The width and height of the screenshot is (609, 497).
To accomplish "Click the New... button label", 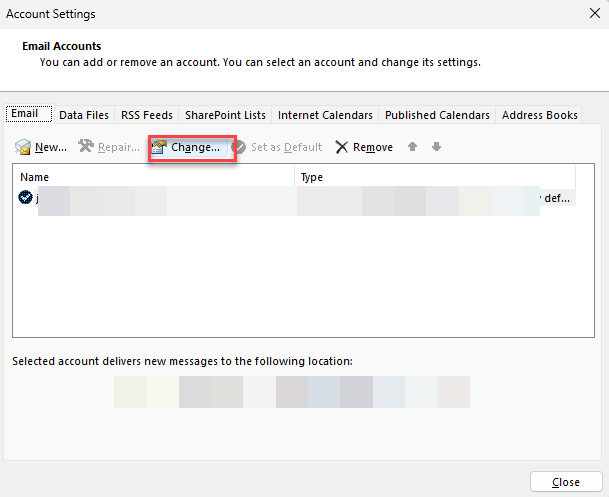I will [x=51, y=148].
